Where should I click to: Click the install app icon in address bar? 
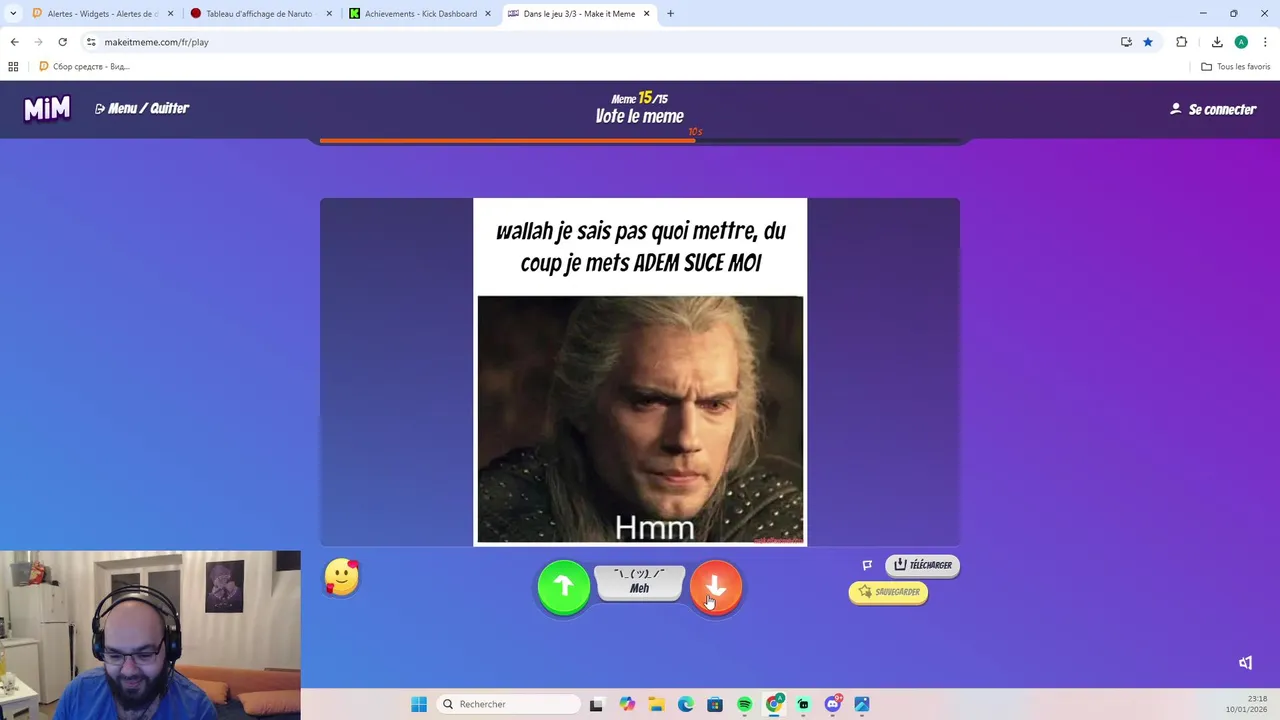1126,42
